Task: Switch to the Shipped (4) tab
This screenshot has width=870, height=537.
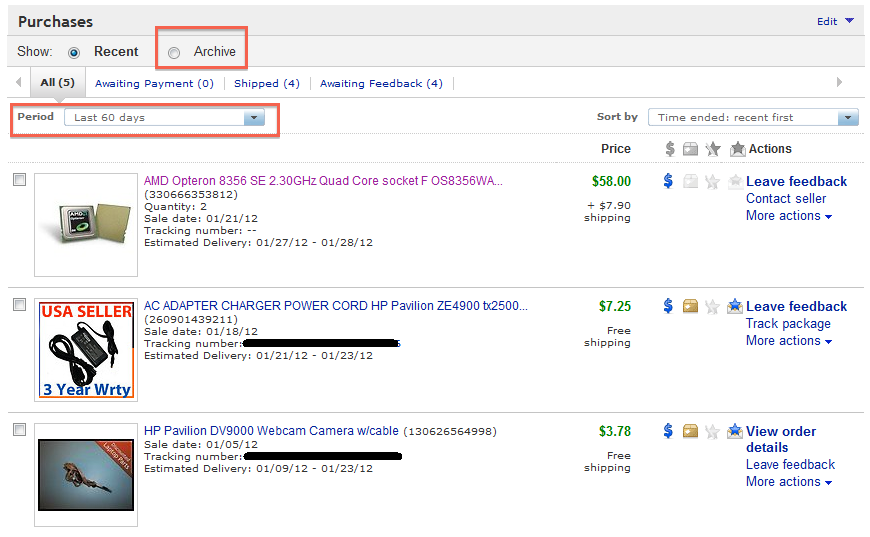Action: click(x=266, y=84)
